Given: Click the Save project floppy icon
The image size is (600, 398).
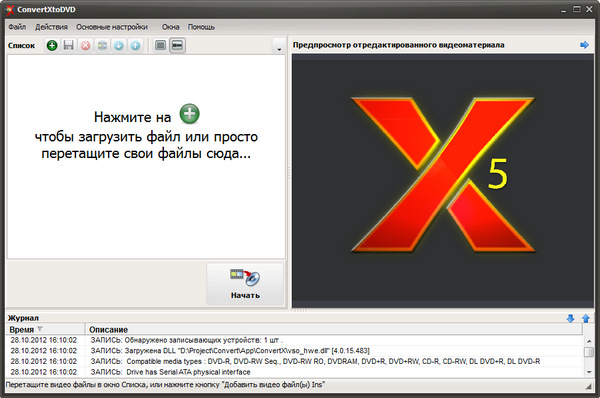Looking at the screenshot, I should (x=68, y=46).
